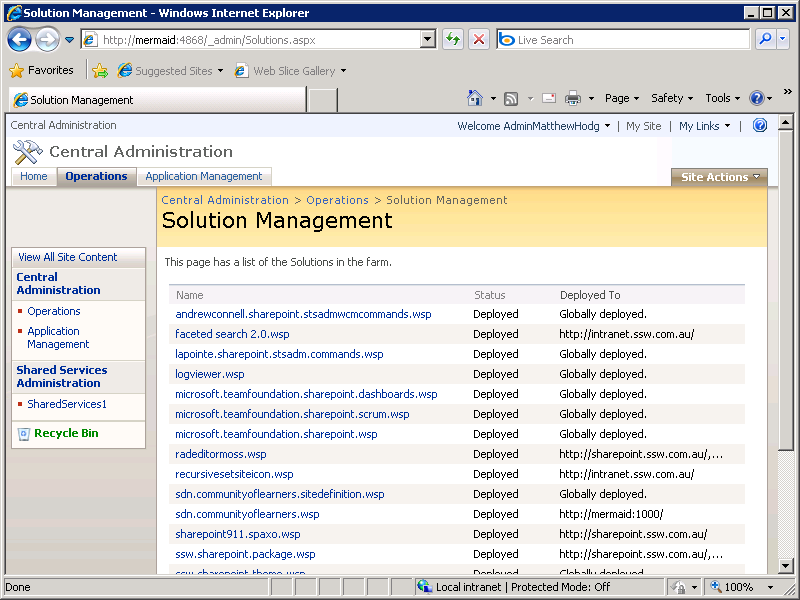Open the 100% zoom level control

click(737, 587)
